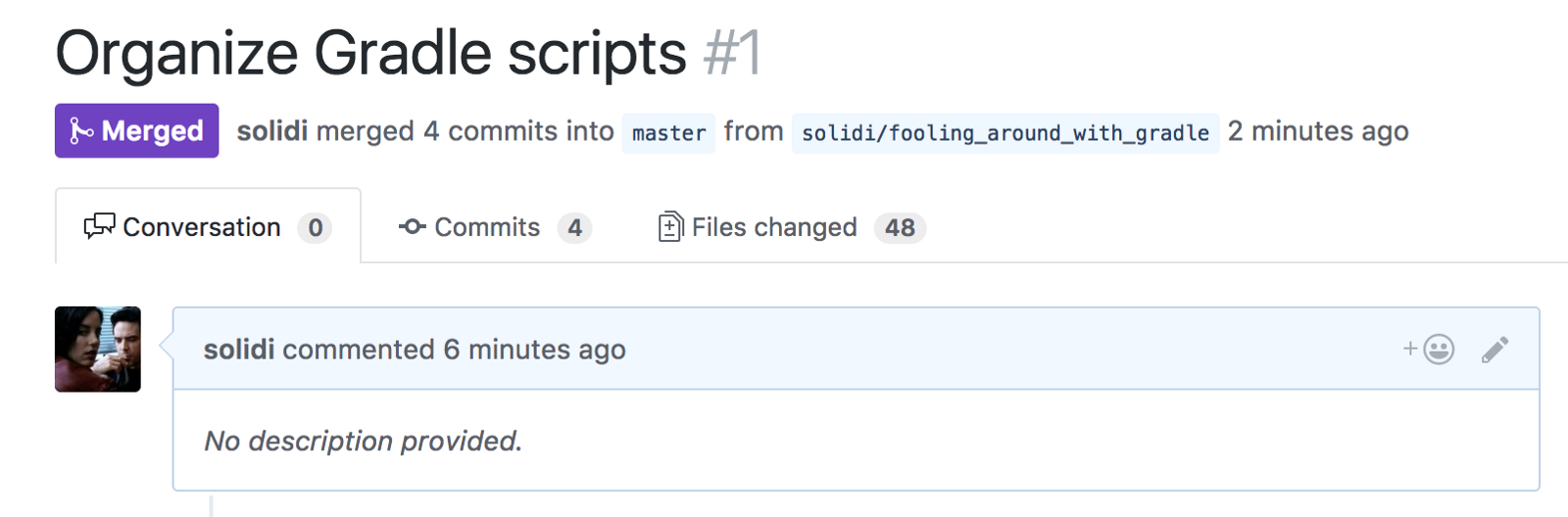Click the Commits count 4 badge
Screen dimensions: 1568x517
click(x=574, y=228)
